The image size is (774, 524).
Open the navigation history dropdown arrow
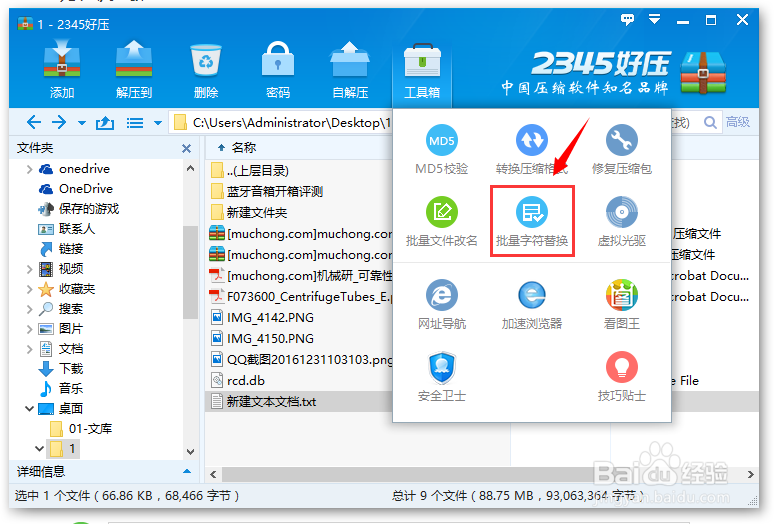(81, 123)
